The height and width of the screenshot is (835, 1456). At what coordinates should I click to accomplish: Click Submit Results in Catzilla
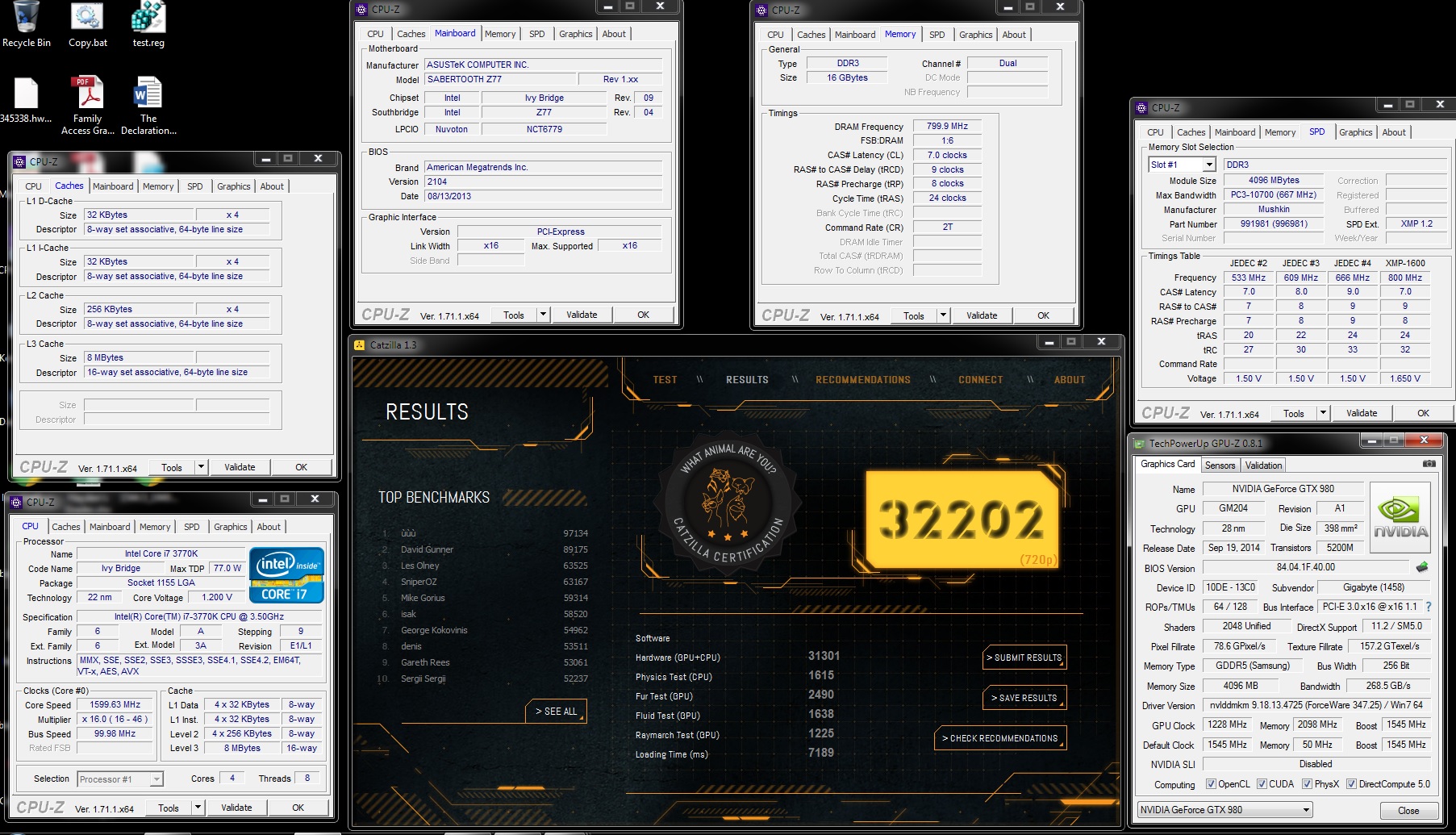pyautogui.click(x=1024, y=658)
